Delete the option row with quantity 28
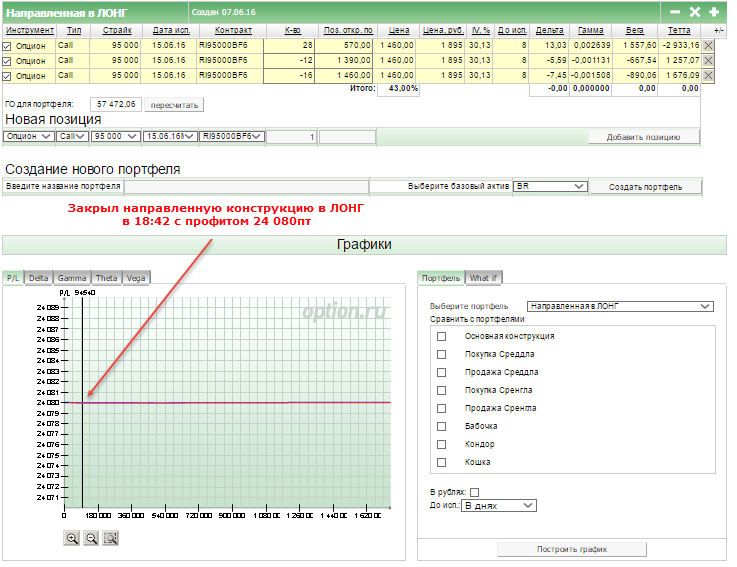Viewport: 737px width, 567px height. [708, 46]
